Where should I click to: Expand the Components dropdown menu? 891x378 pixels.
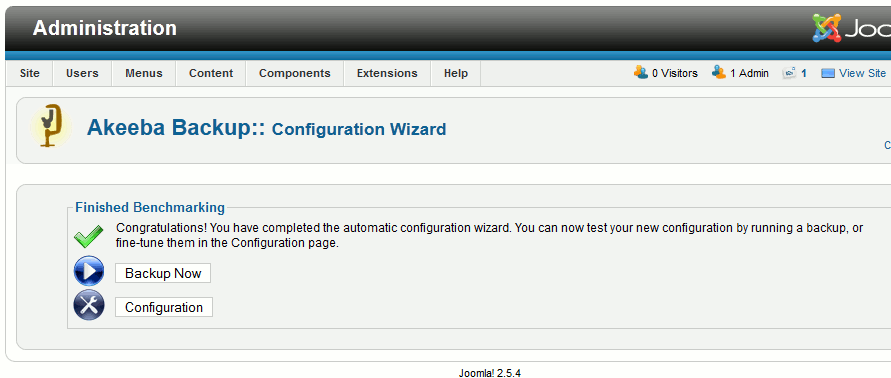[294, 73]
